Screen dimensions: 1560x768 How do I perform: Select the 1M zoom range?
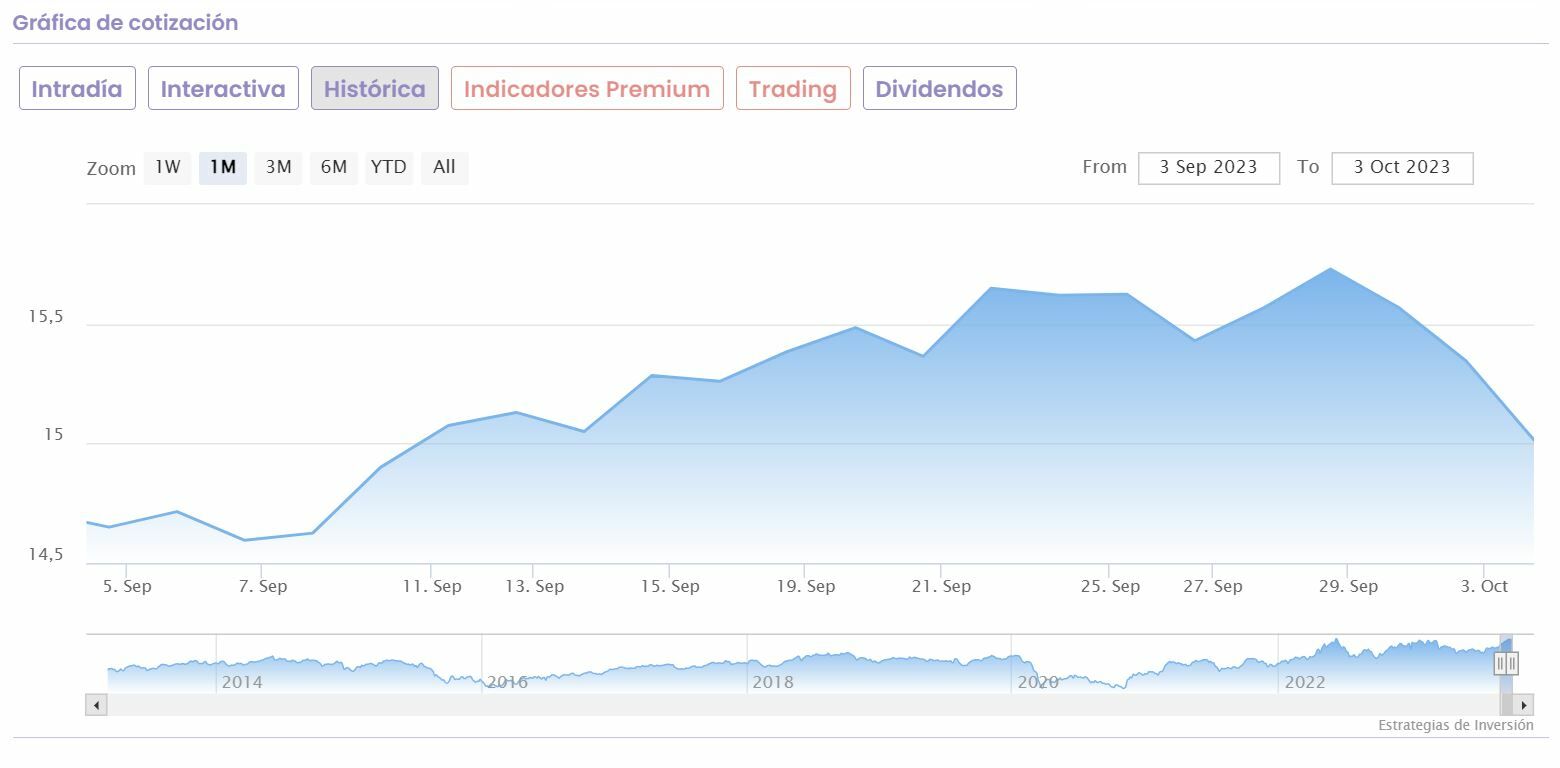[x=222, y=167]
